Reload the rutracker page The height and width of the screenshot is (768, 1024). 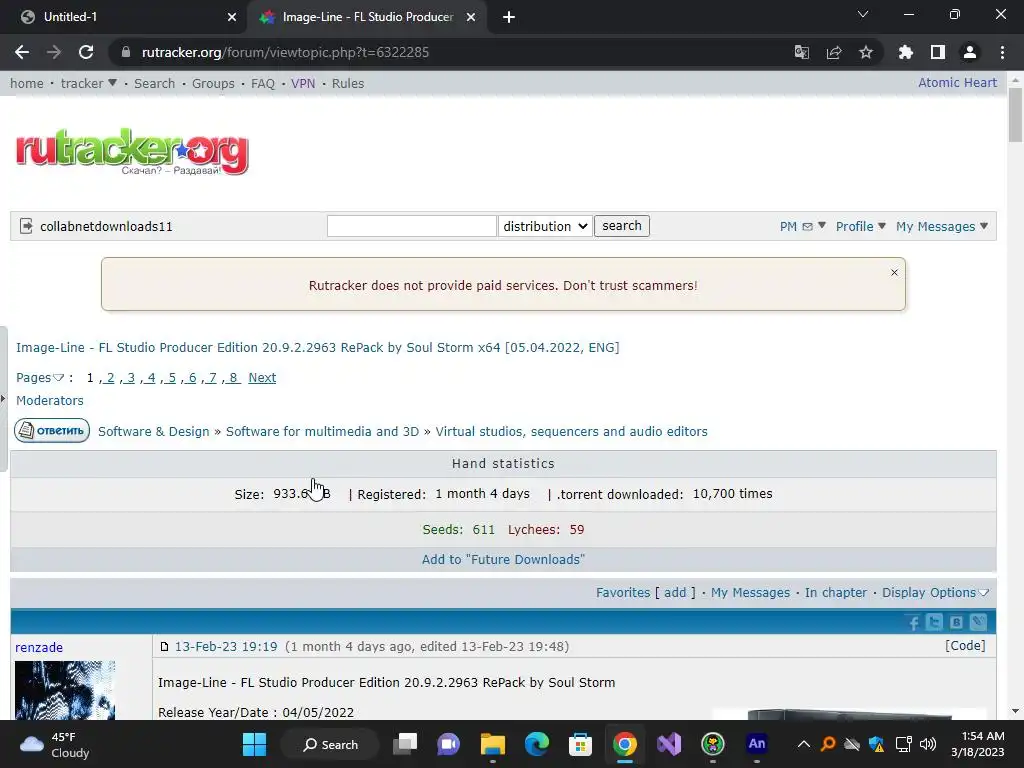[x=86, y=52]
